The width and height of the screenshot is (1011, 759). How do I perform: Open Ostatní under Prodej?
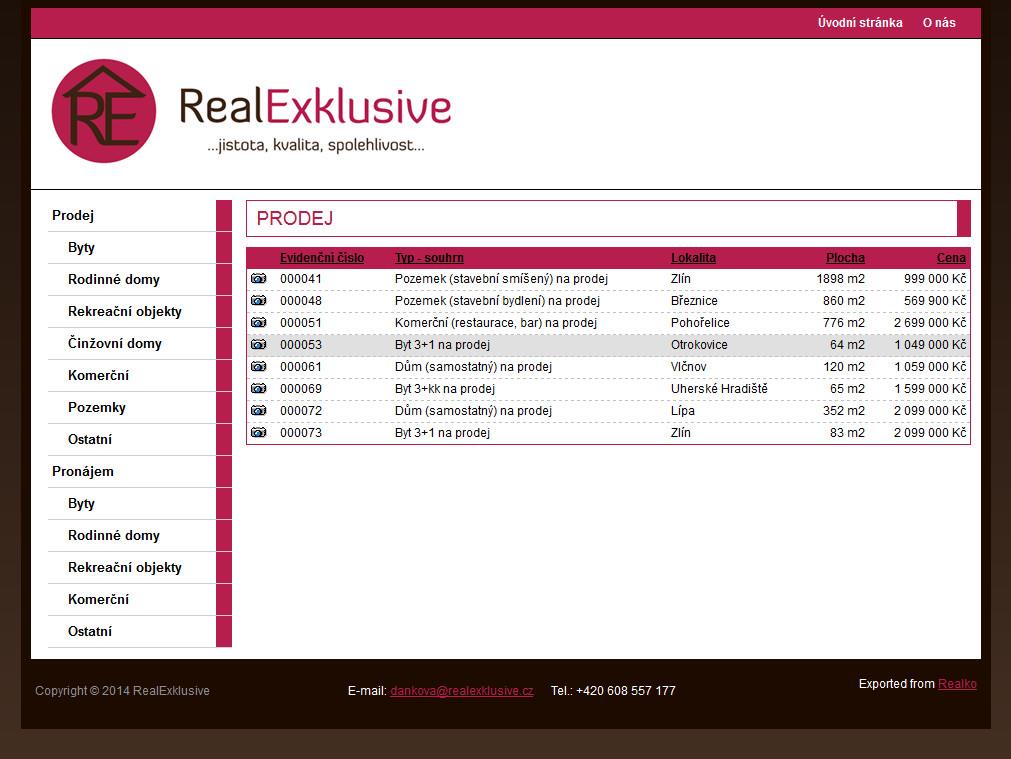tap(90, 439)
